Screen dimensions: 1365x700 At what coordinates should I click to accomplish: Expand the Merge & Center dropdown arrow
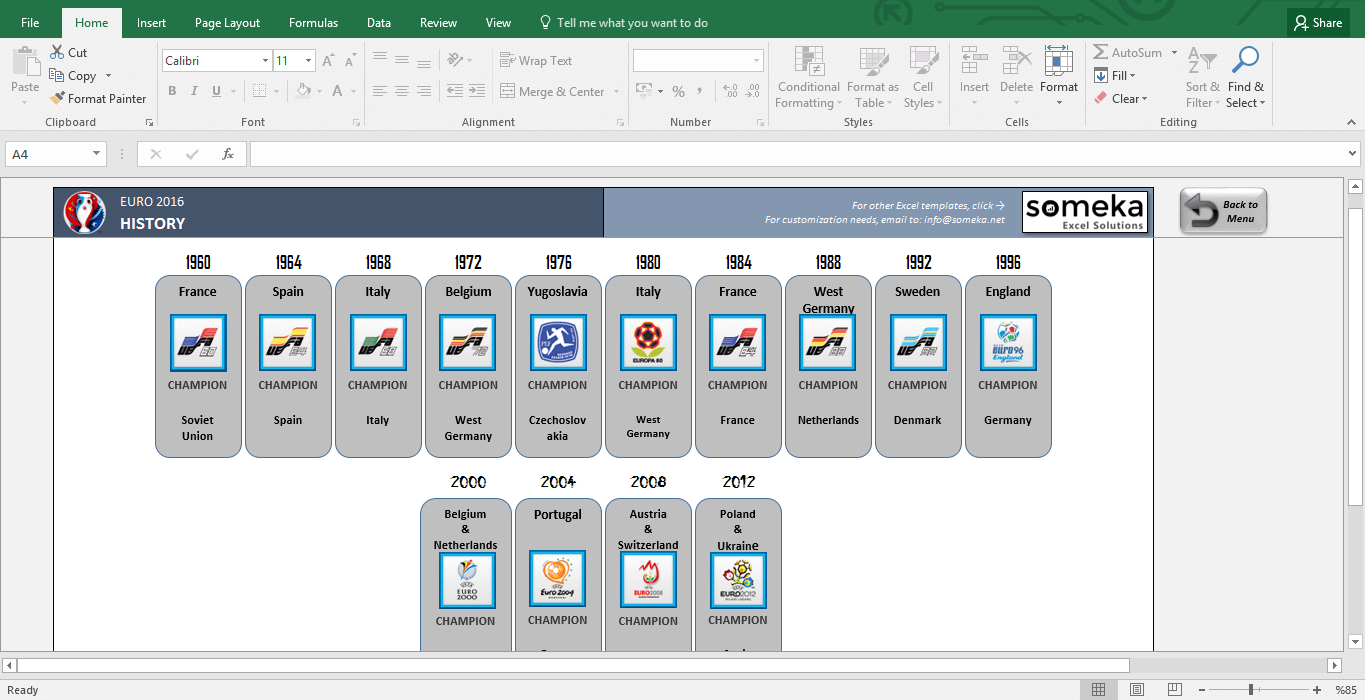pyautogui.click(x=616, y=92)
